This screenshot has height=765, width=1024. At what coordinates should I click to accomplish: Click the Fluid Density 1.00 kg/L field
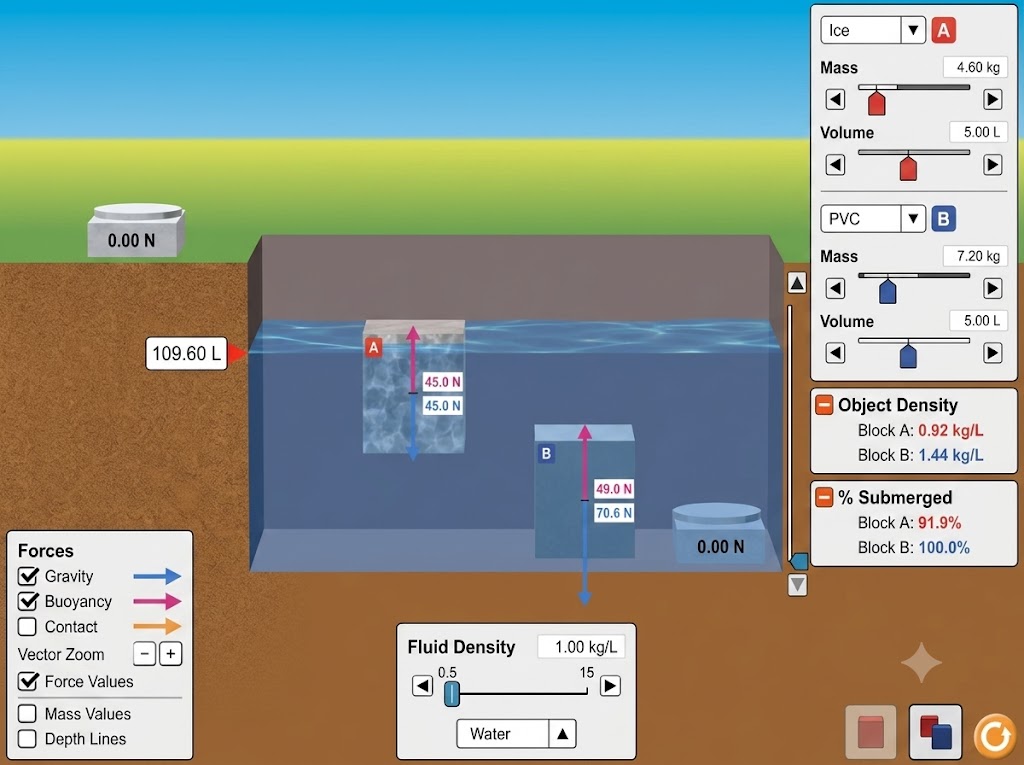(x=581, y=647)
